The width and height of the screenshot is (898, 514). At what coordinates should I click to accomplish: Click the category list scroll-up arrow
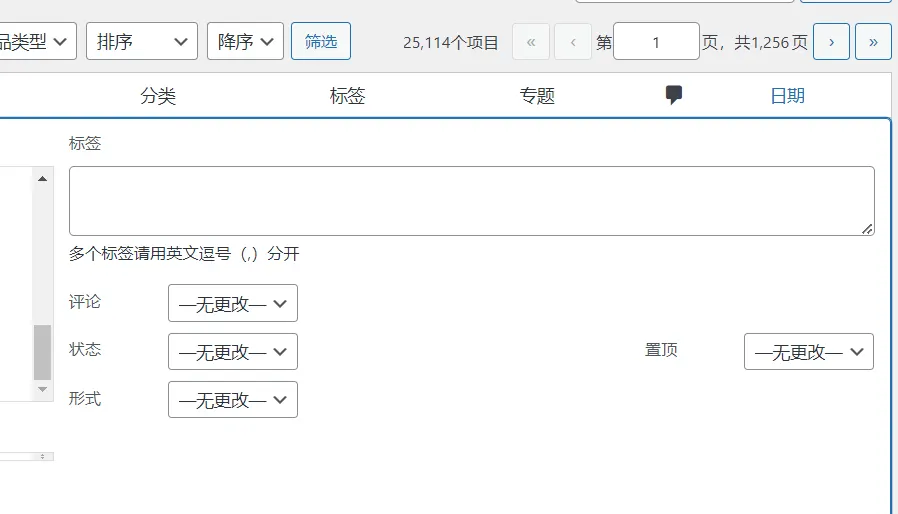(42, 179)
